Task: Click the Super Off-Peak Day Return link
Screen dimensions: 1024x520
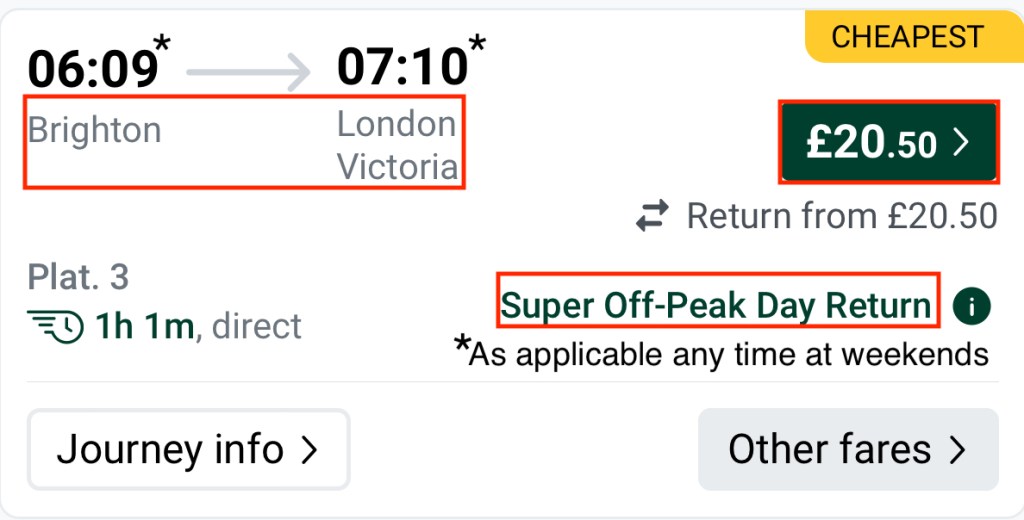Action: tap(716, 305)
